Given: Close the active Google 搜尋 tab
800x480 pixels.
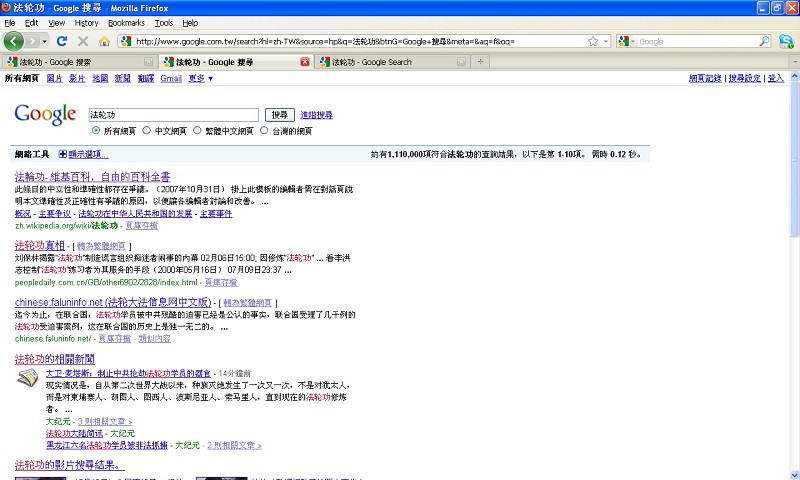Looking at the screenshot, I should (x=305, y=62).
